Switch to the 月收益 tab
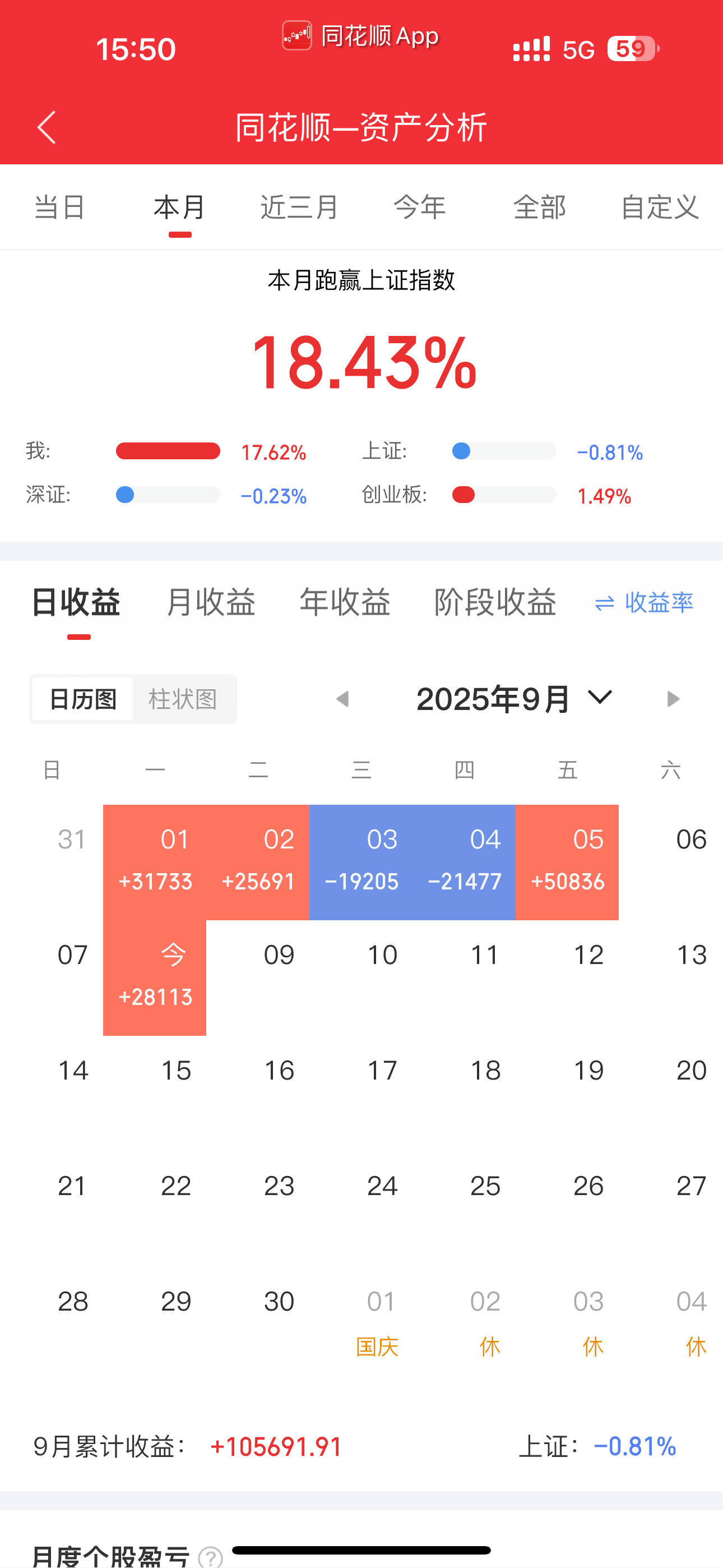Screen dimensions: 723x1568 [211, 602]
